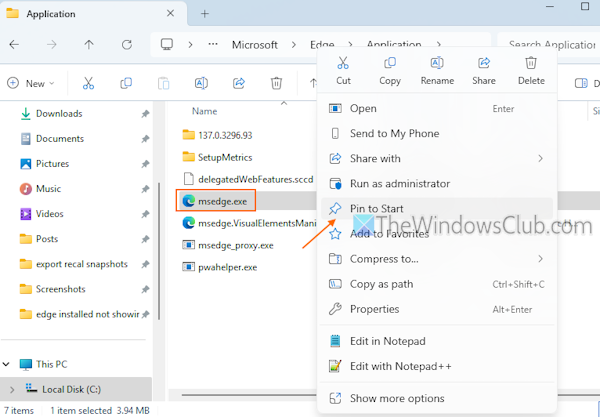
Task: Click breadcrumb ellipsis to show hidden path
Action: point(213,45)
